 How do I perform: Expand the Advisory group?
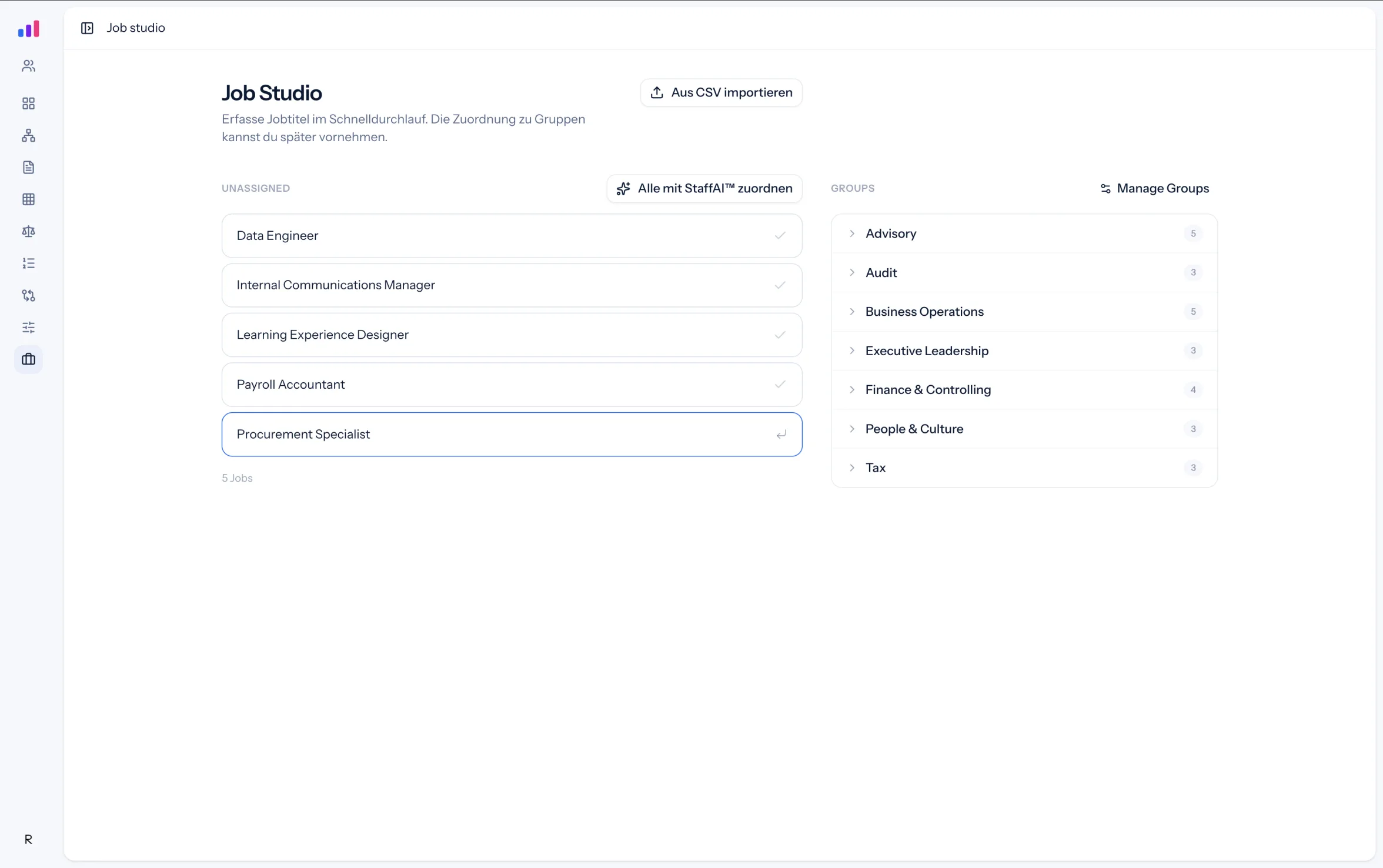pyautogui.click(x=851, y=233)
